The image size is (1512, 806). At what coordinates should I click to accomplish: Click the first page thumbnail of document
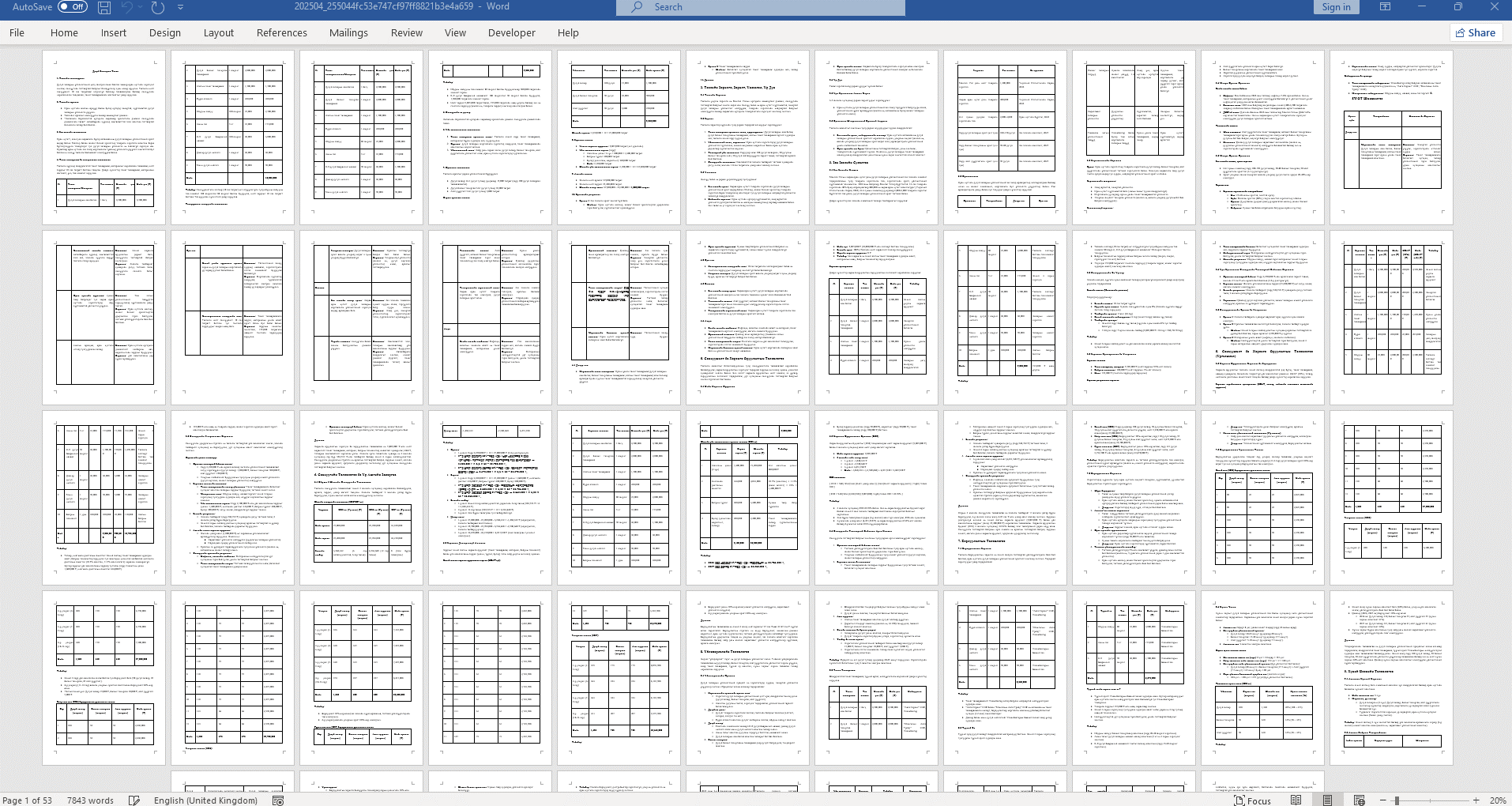pyautogui.click(x=104, y=137)
